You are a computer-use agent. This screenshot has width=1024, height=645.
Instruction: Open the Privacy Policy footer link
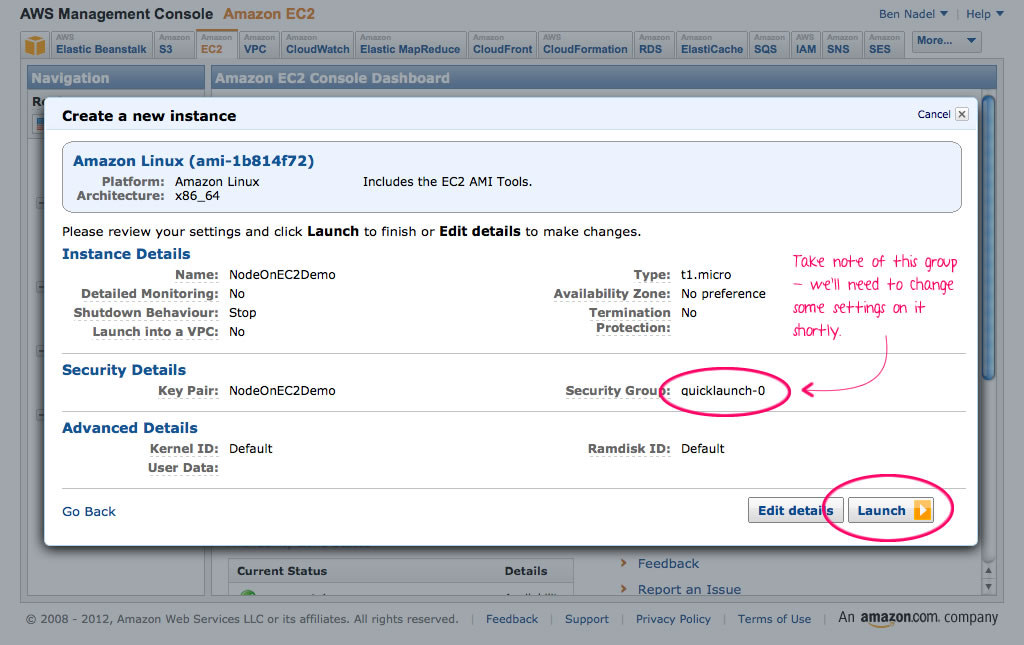[673, 619]
